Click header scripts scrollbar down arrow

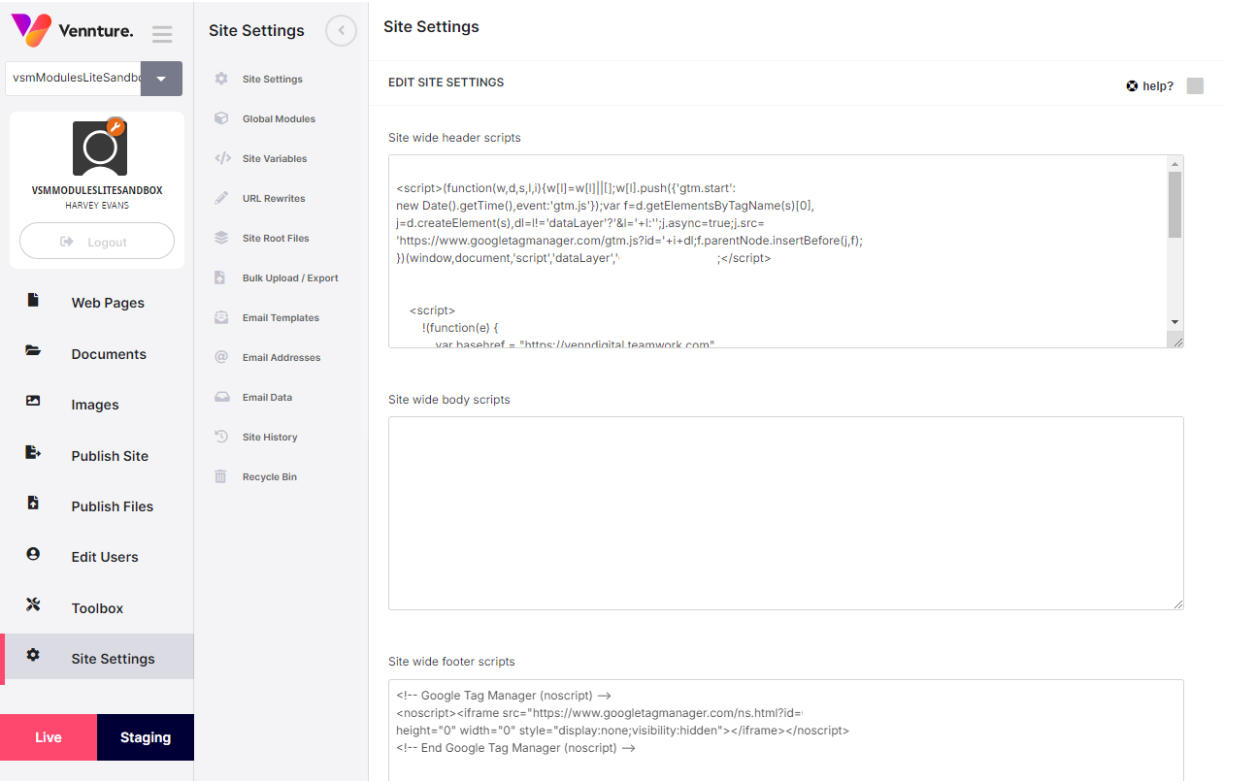1175,322
